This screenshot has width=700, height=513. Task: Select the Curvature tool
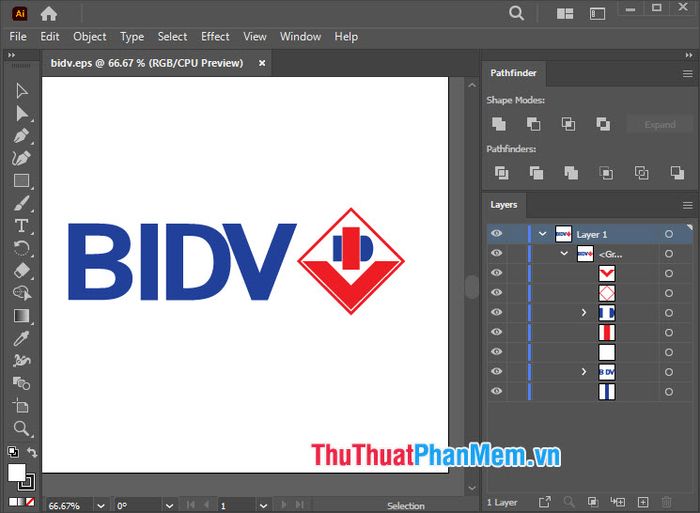point(21,158)
